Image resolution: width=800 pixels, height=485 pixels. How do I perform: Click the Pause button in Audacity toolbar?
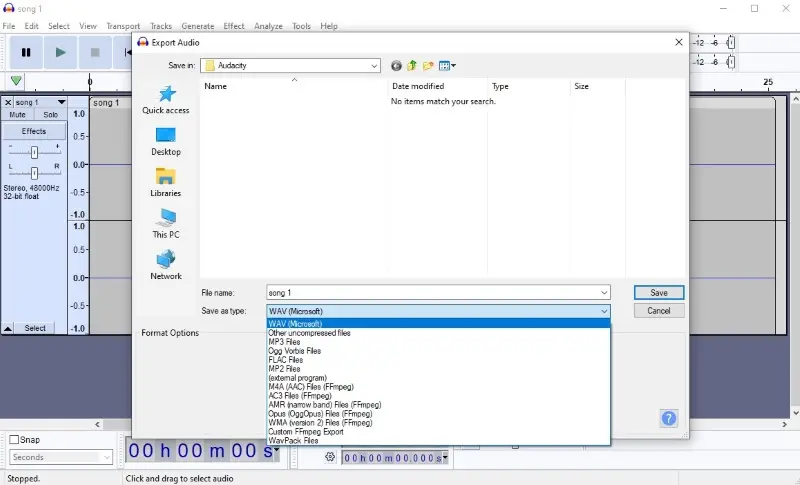[x=26, y=52]
